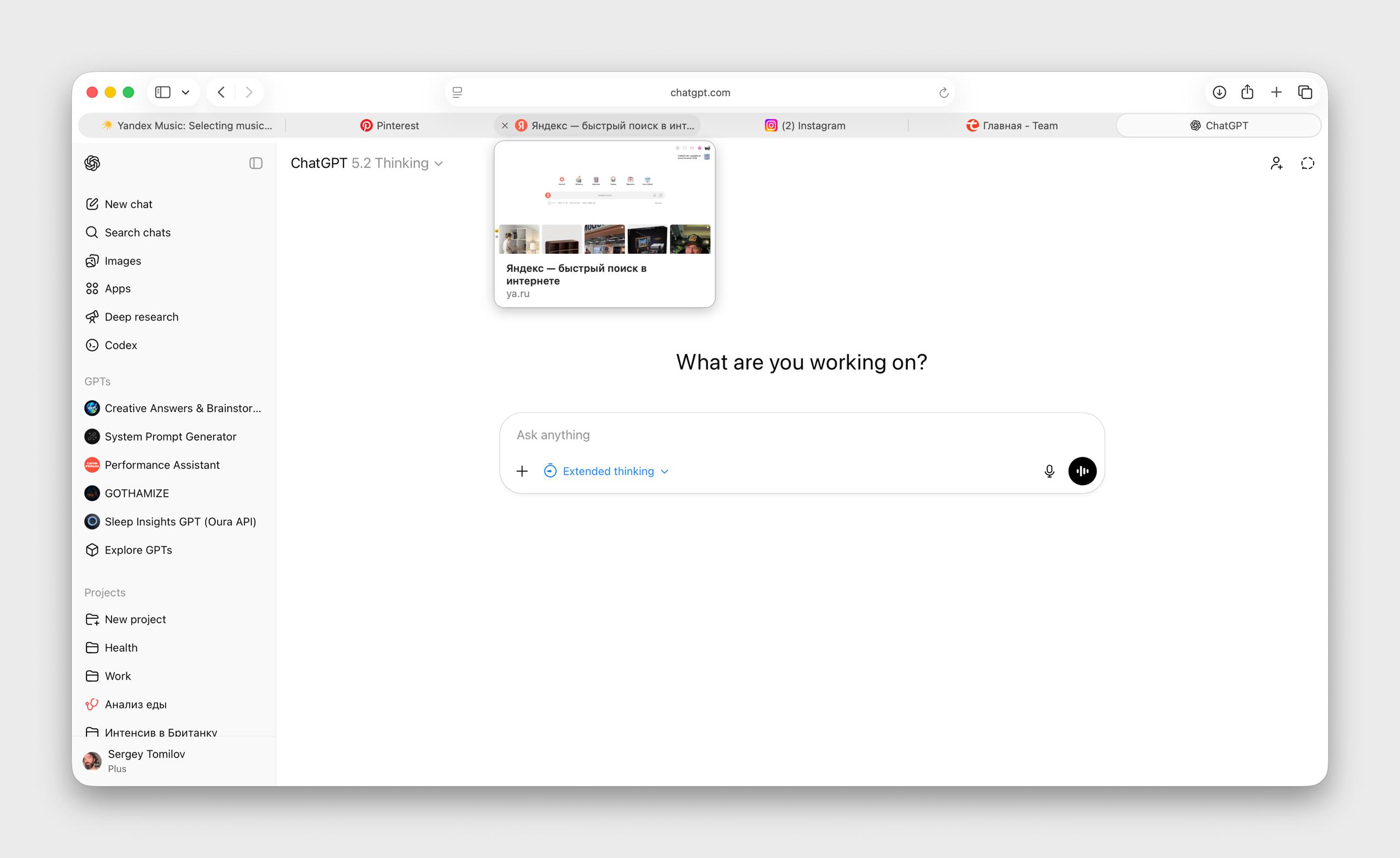The height and width of the screenshot is (858, 1400).
Task: Click the Codex icon in sidebar
Action: (92, 345)
